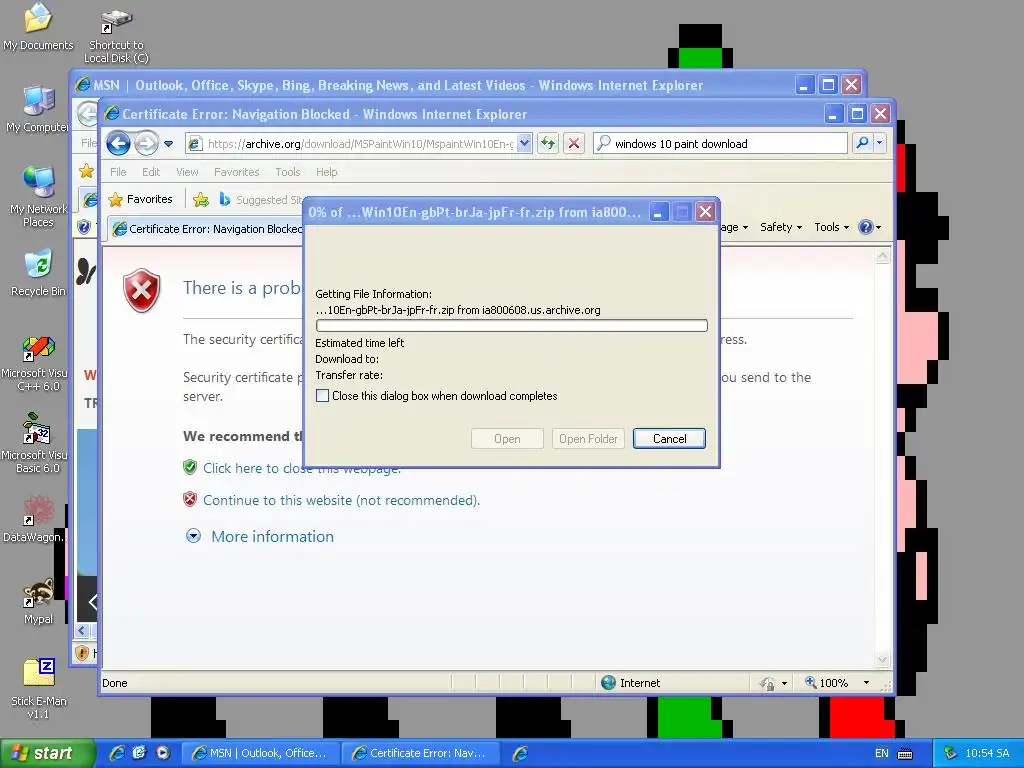Image resolution: width=1024 pixels, height=768 pixels.
Task: Click the red shield certificate error icon
Action: tap(142, 290)
